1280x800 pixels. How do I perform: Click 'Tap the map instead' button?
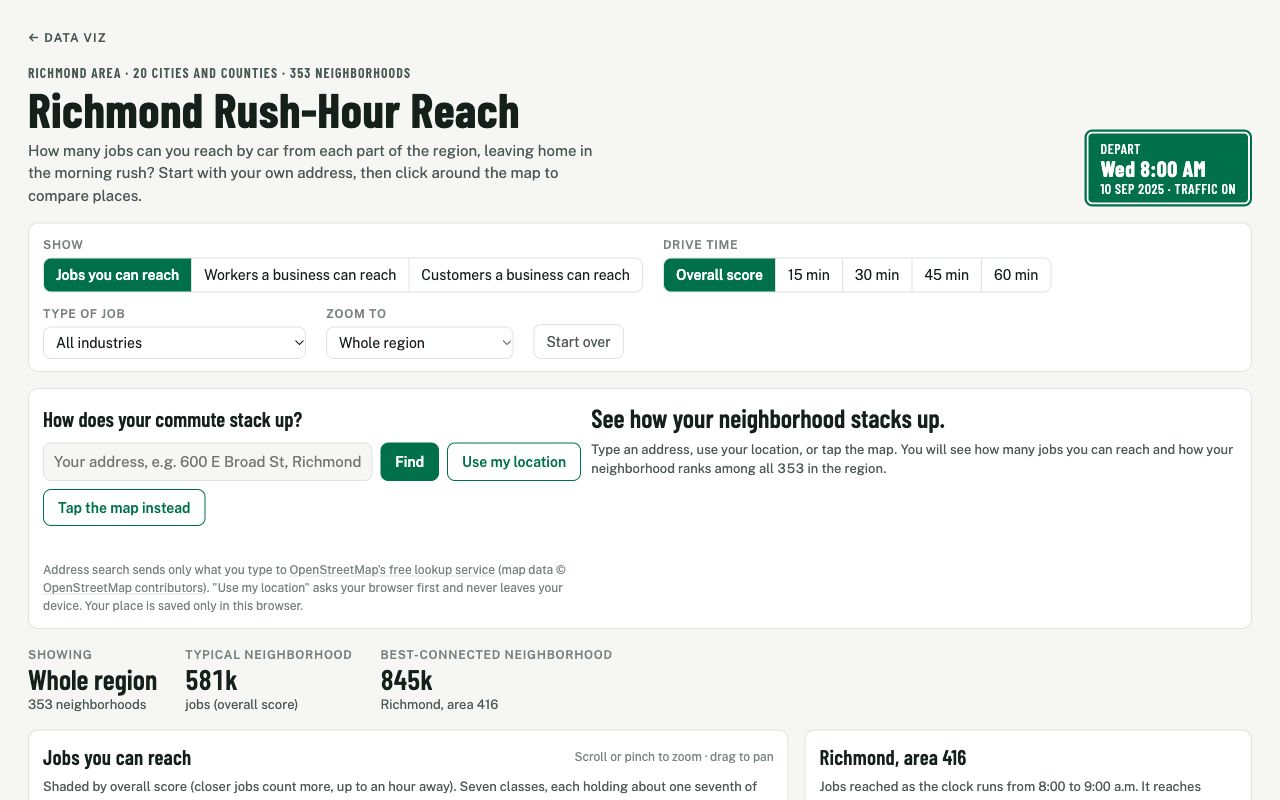(124, 508)
